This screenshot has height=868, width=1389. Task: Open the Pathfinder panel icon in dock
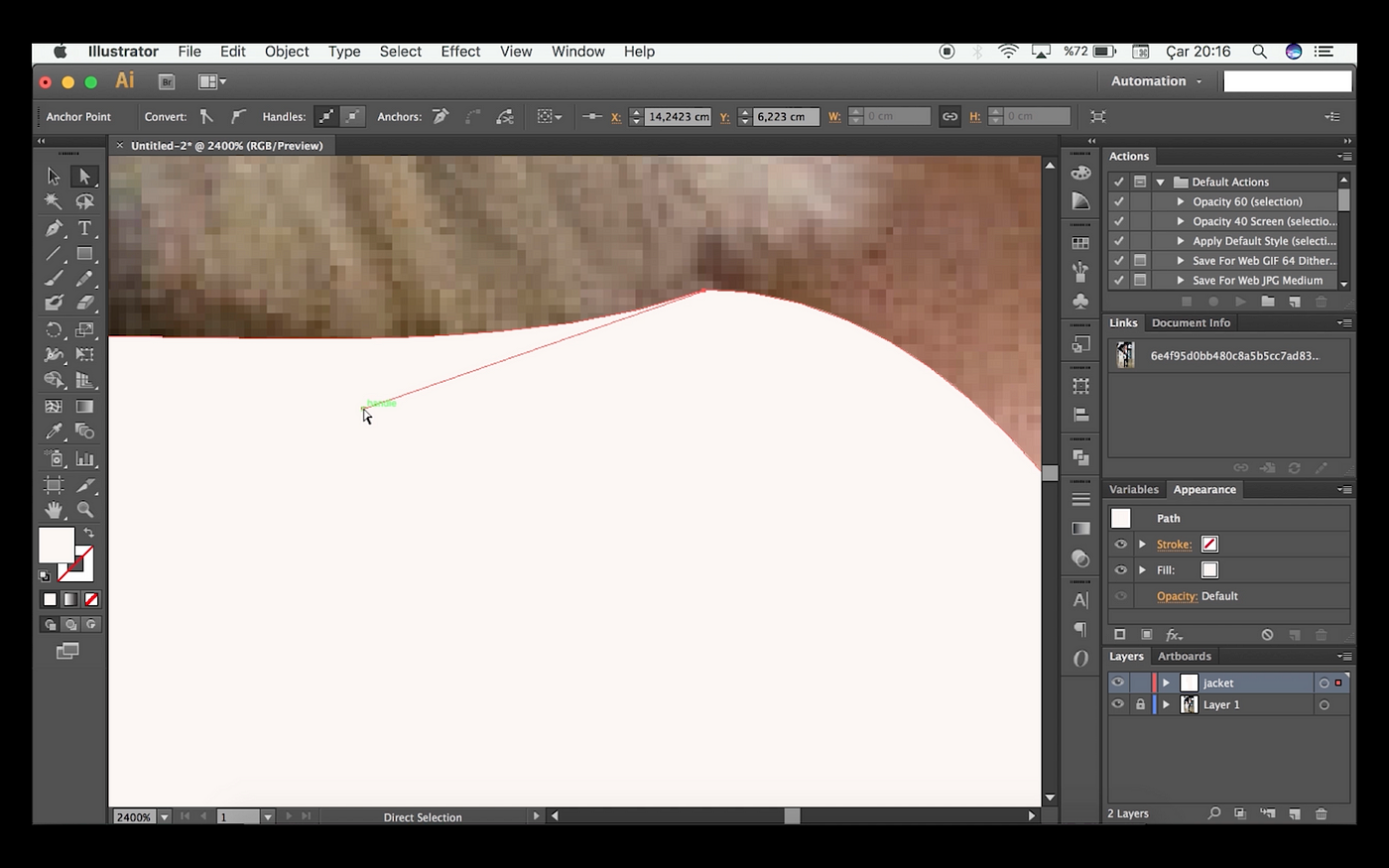coord(1080,457)
